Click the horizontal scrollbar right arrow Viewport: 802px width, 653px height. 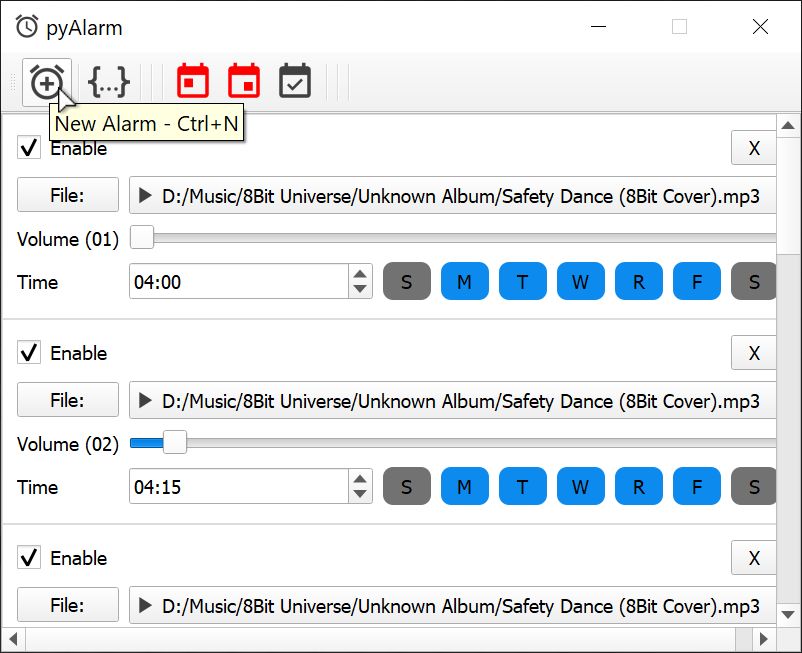click(x=764, y=639)
